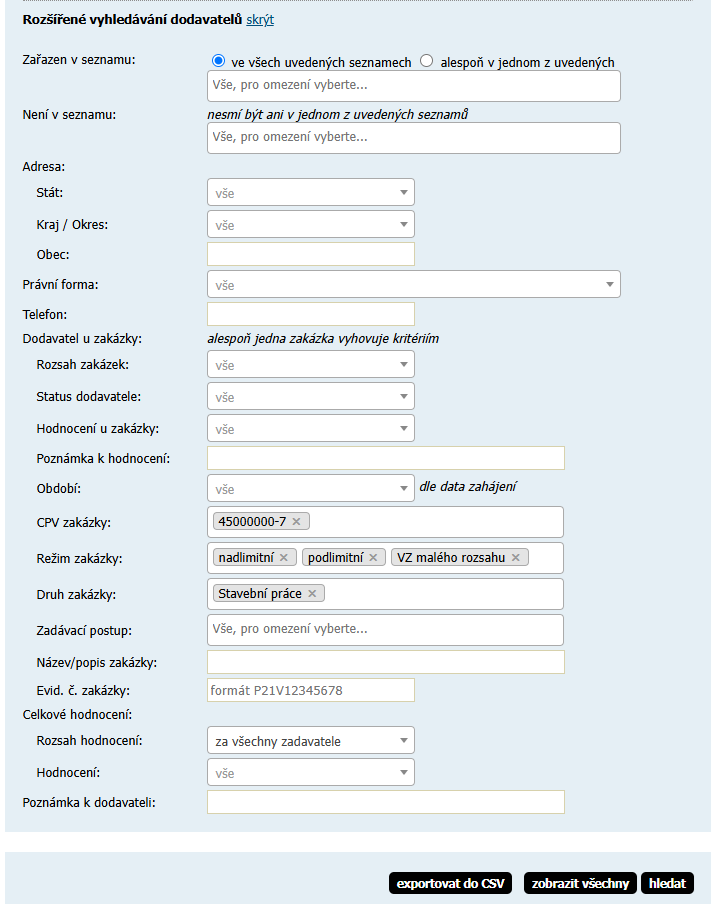716x904 pixels.
Task: Open the Právní forma dropdown
Action: [x=413, y=285]
